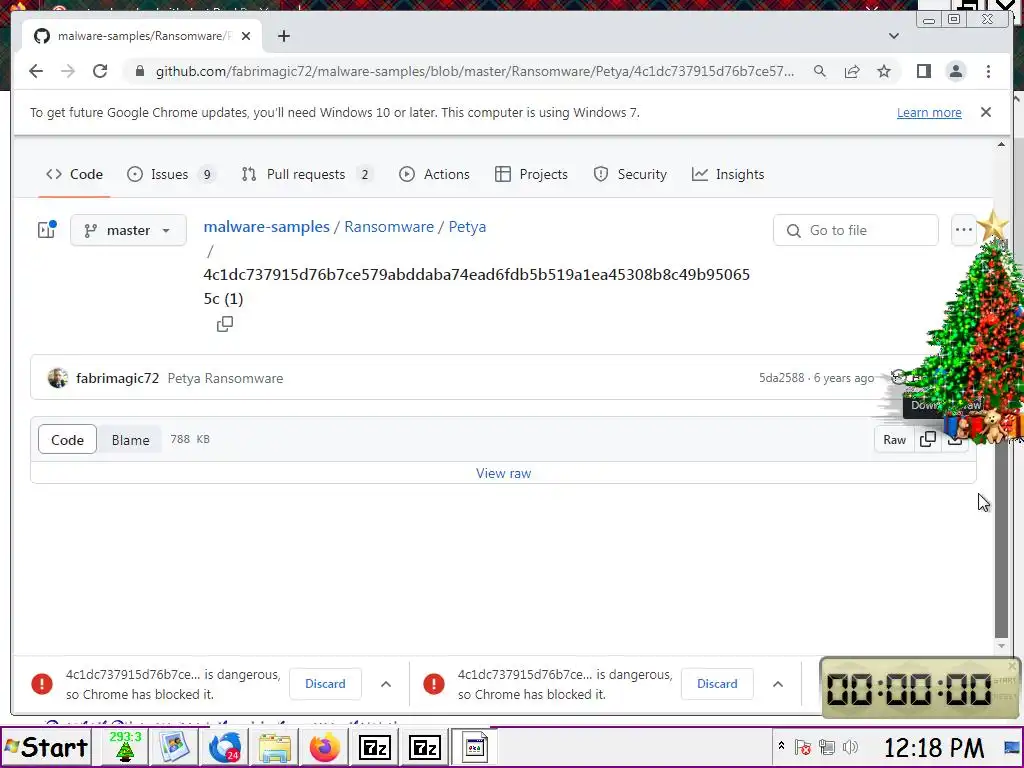The height and width of the screenshot is (768, 1024).
Task: Open the Raw file button
Action: click(894, 440)
